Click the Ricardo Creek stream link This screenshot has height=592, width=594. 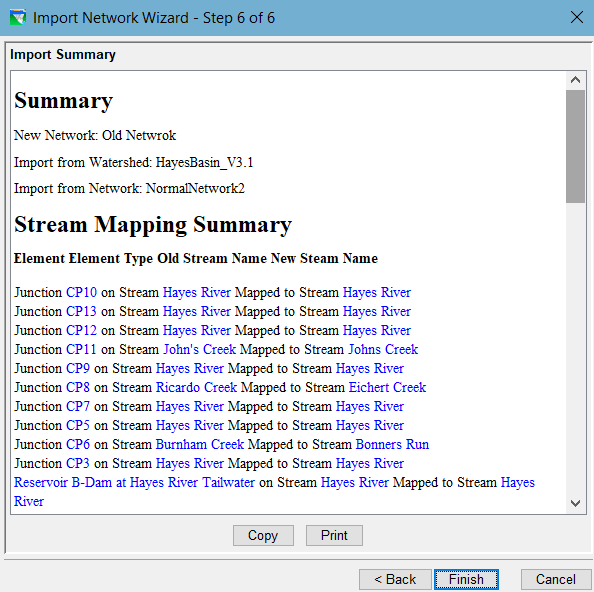pyautogui.click(x=197, y=387)
